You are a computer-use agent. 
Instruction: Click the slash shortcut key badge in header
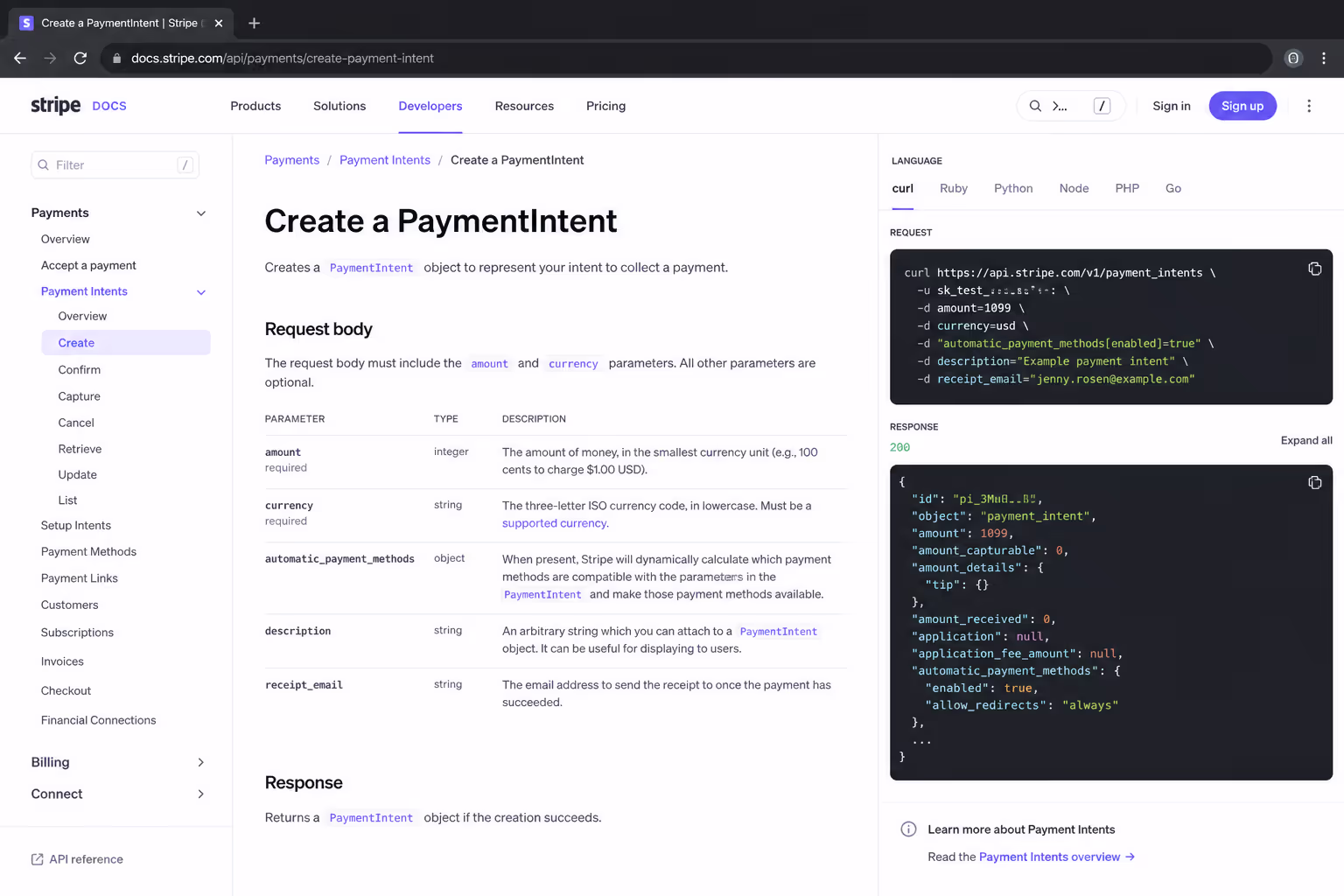point(1102,106)
